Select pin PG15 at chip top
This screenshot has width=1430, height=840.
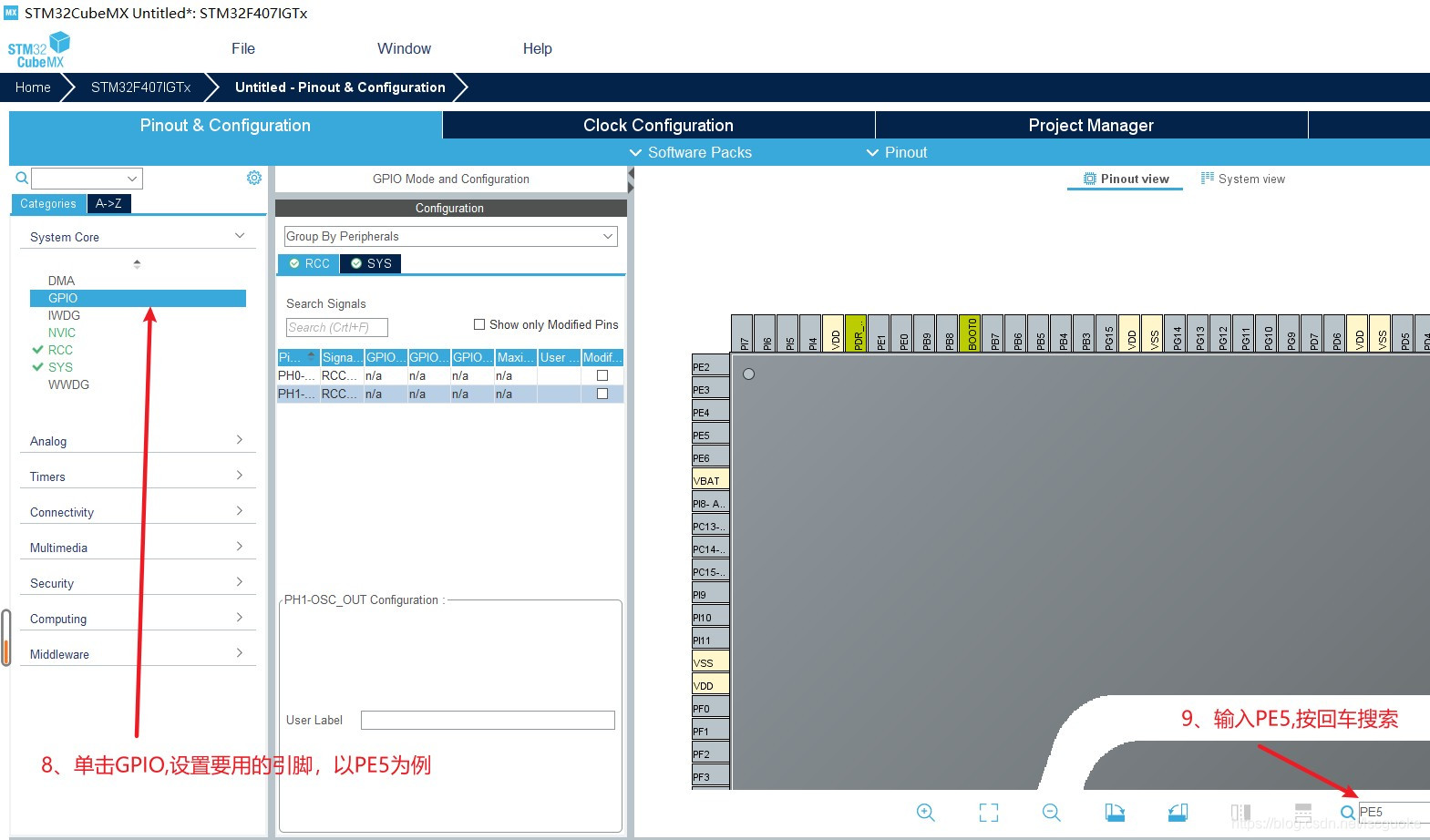pyautogui.click(x=1106, y=333)
